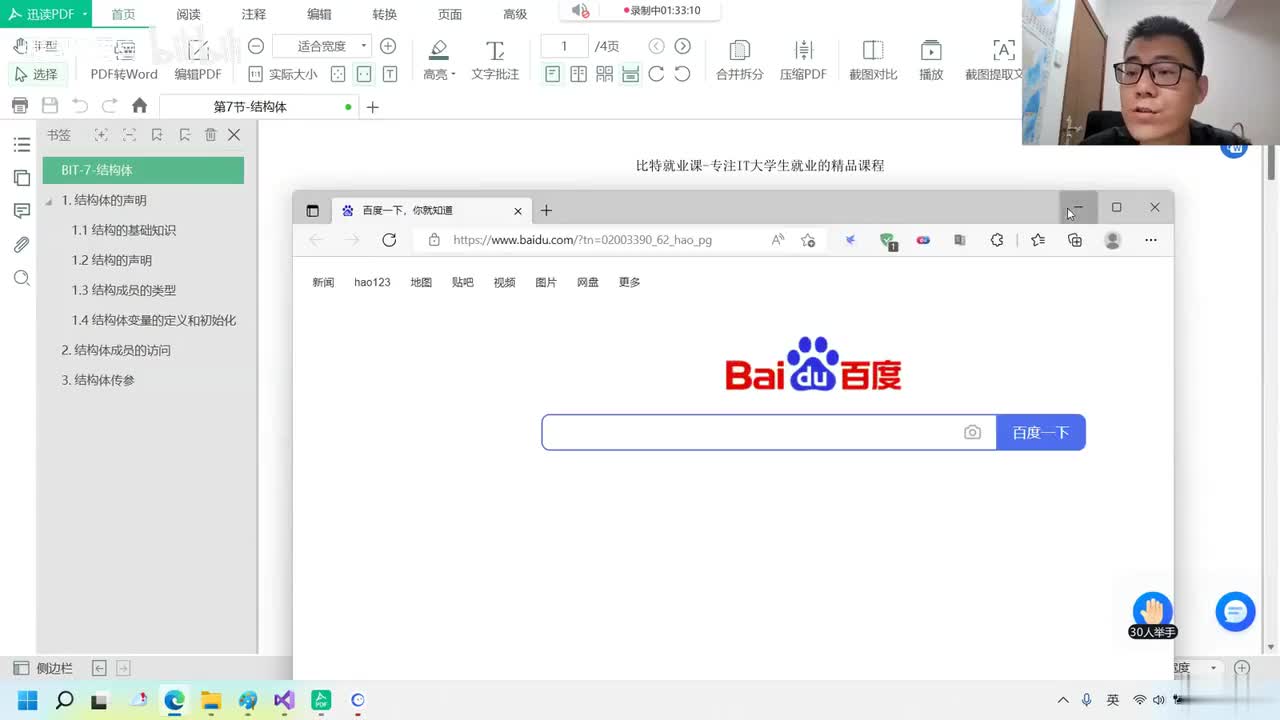
Task: Go to next page arrow
Action: [x=683, y=46]
